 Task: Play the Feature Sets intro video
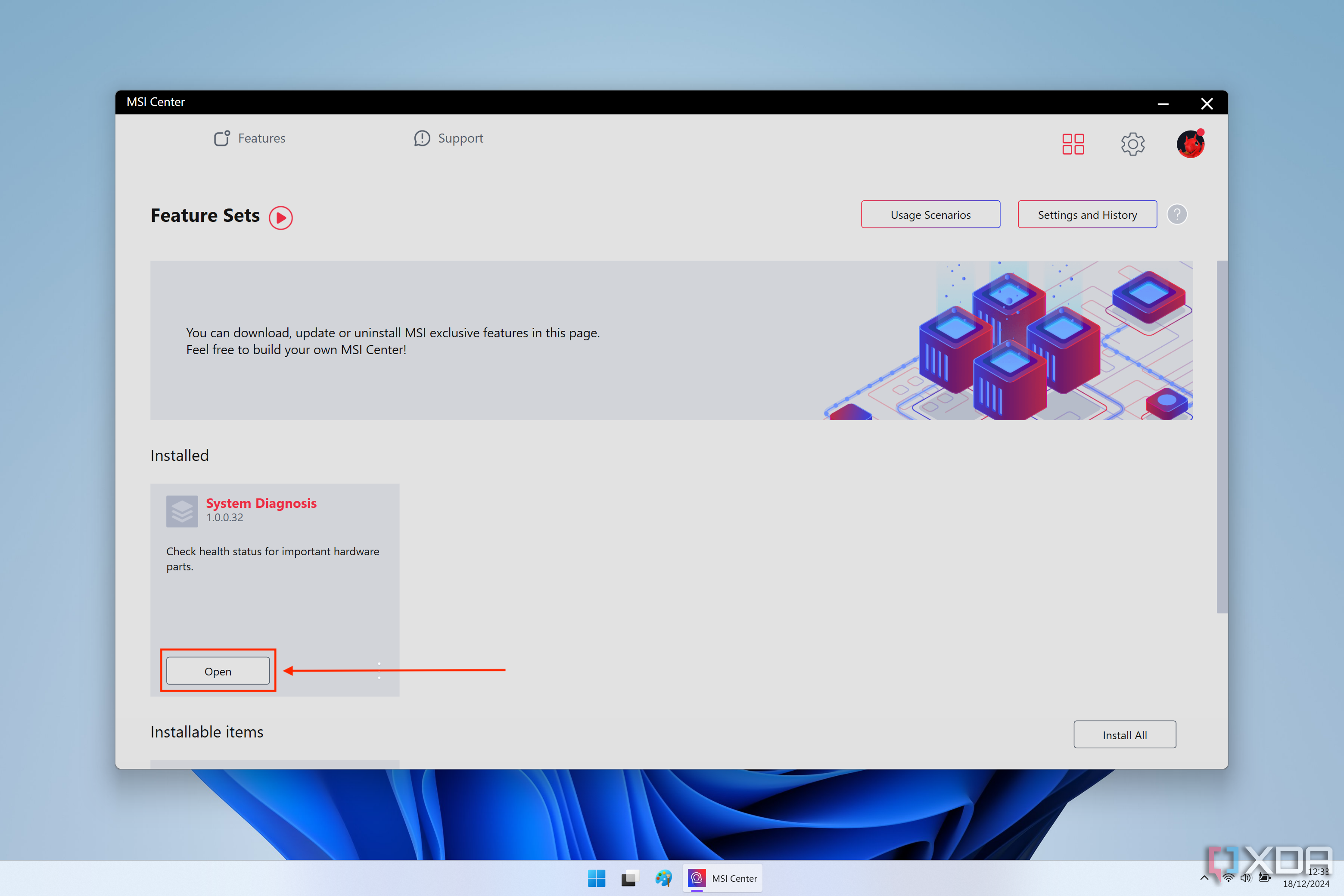coord(280,218)
